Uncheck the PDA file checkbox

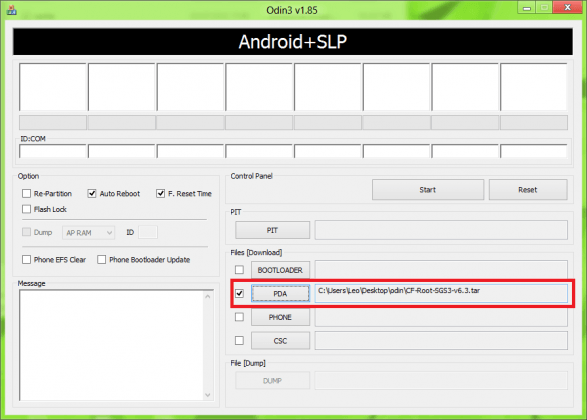click(x=239, y=293)
